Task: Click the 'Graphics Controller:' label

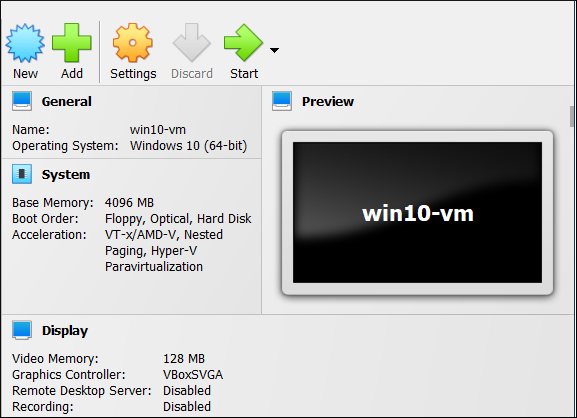Action: pos(68,375)
